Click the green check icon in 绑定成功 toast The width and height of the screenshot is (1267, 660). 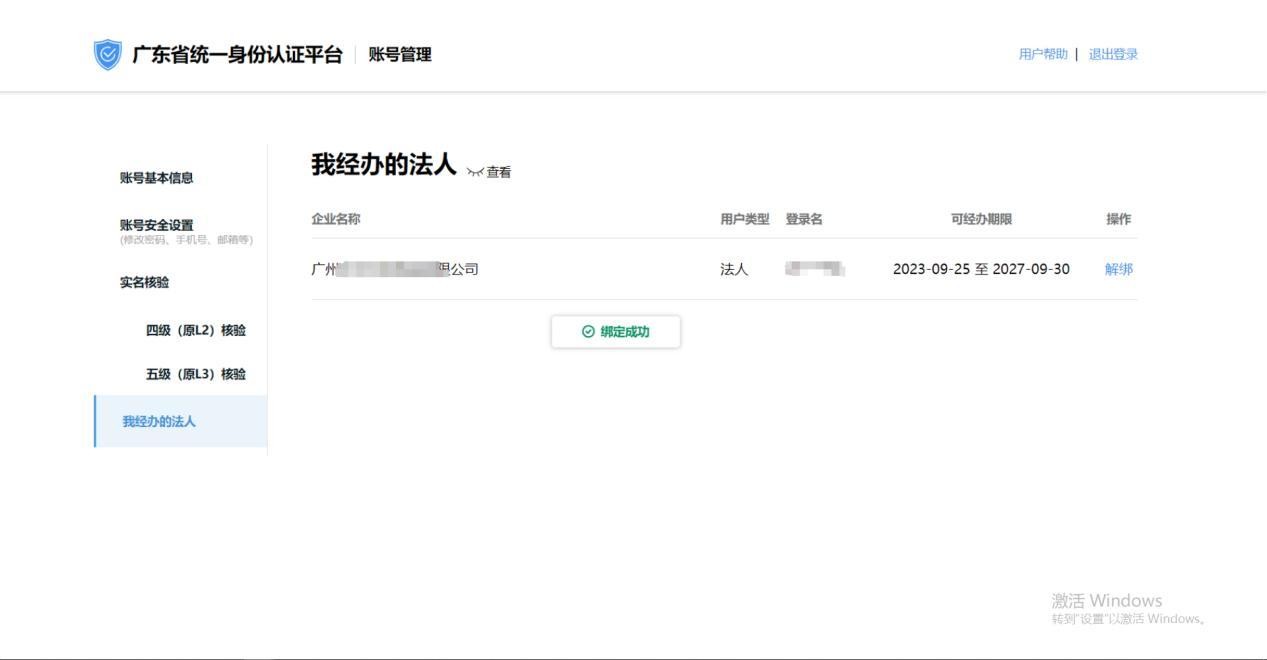pyautogui.click(x=587, y=331)
